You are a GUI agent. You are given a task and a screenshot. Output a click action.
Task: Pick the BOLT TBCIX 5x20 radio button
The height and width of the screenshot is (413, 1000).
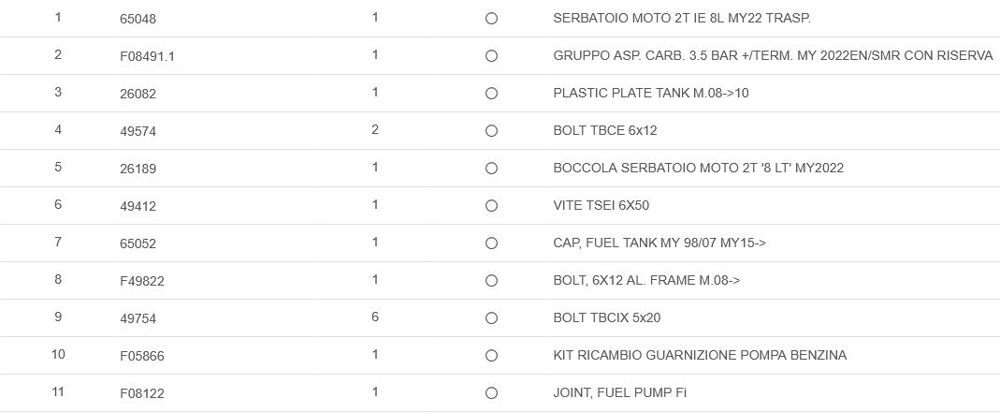pyautogui.click(x=491, y=318)
